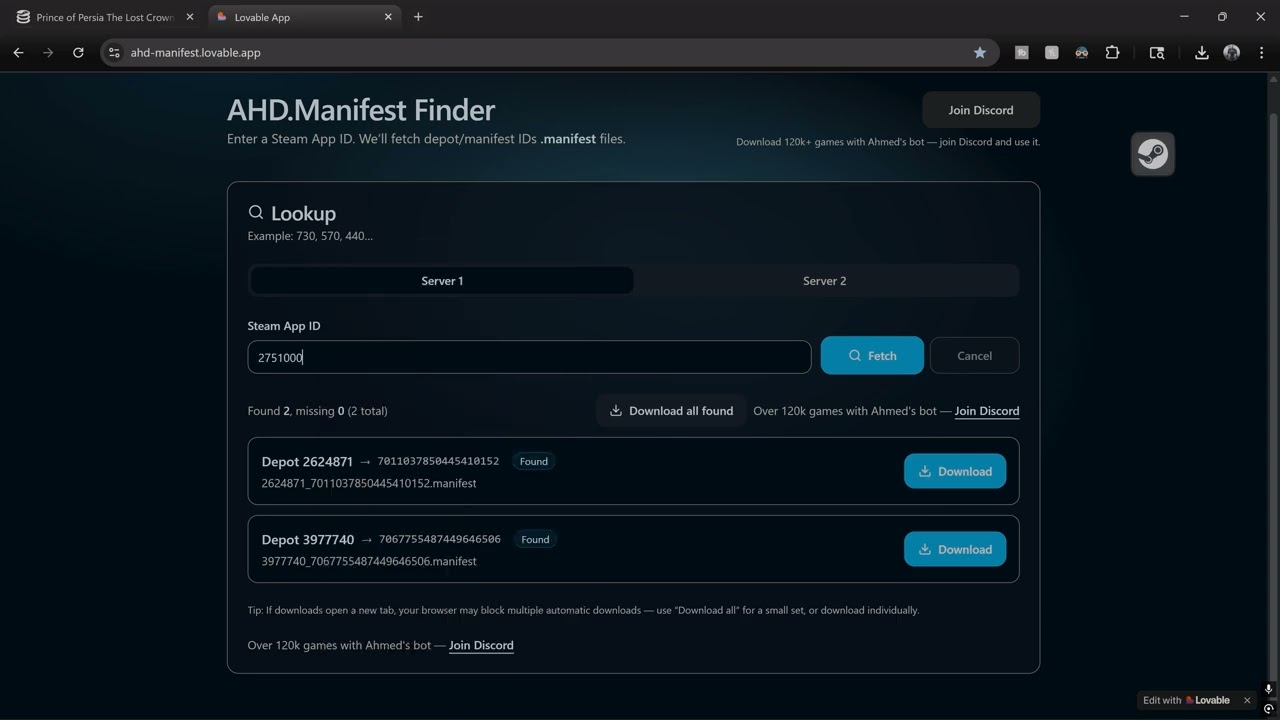Open site information icon in address bar

[x=114, y=53]
